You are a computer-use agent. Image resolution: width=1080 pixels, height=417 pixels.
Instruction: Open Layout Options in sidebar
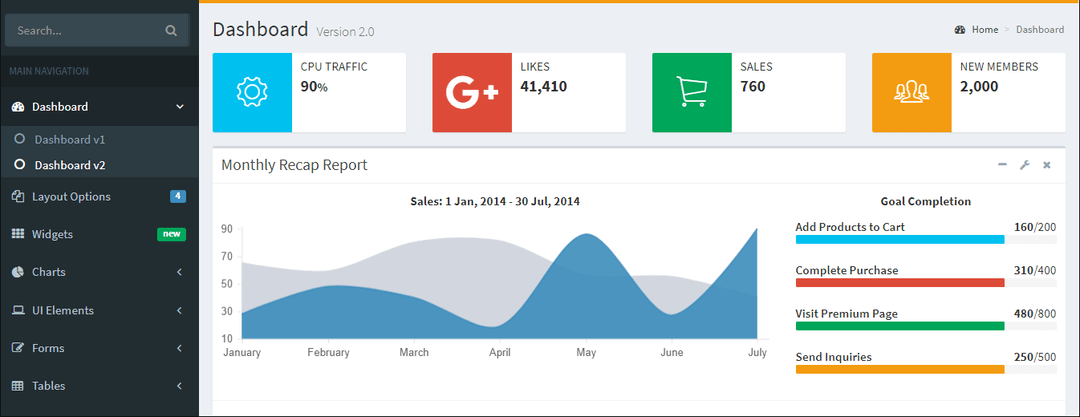(x=70, y=197)
